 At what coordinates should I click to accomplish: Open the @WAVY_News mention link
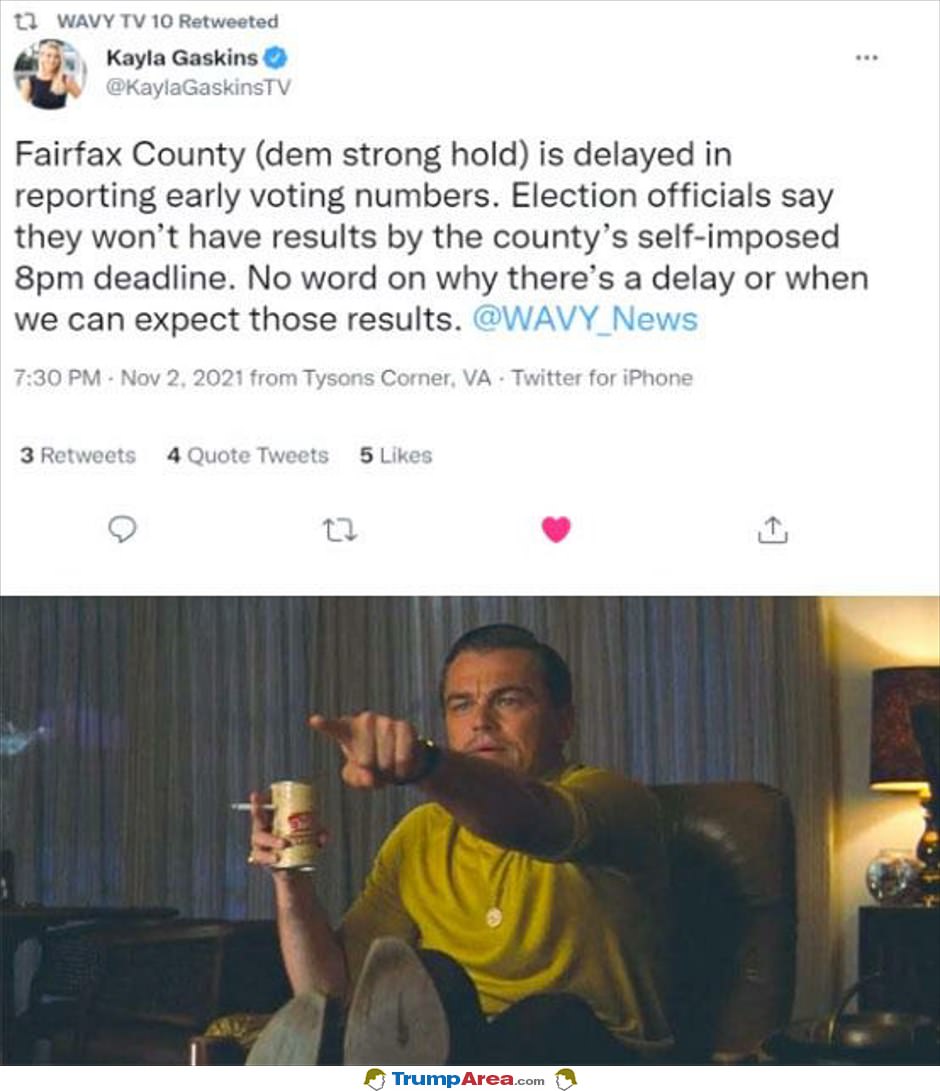pos(584,319)
